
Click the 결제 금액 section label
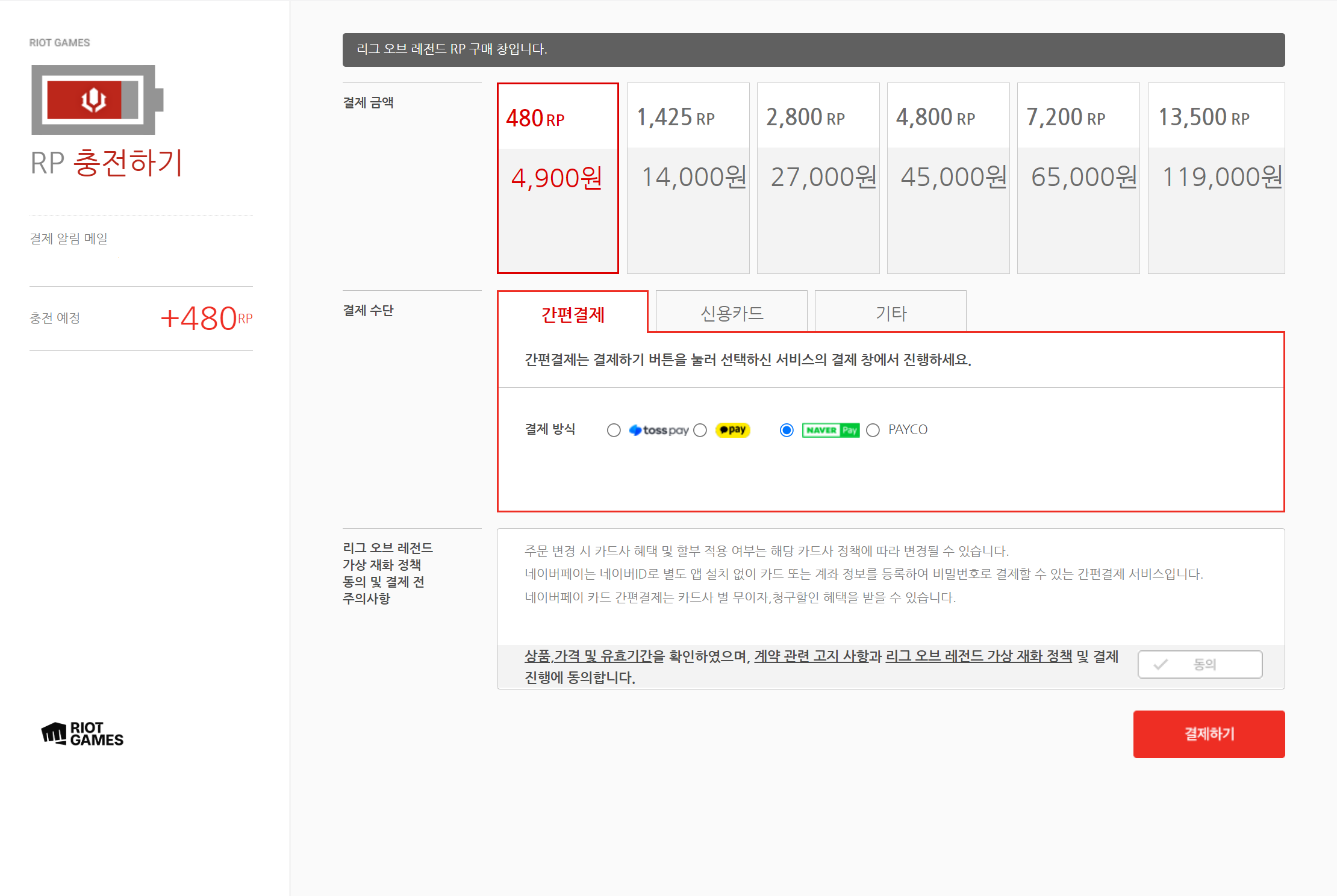click(368, 102)
